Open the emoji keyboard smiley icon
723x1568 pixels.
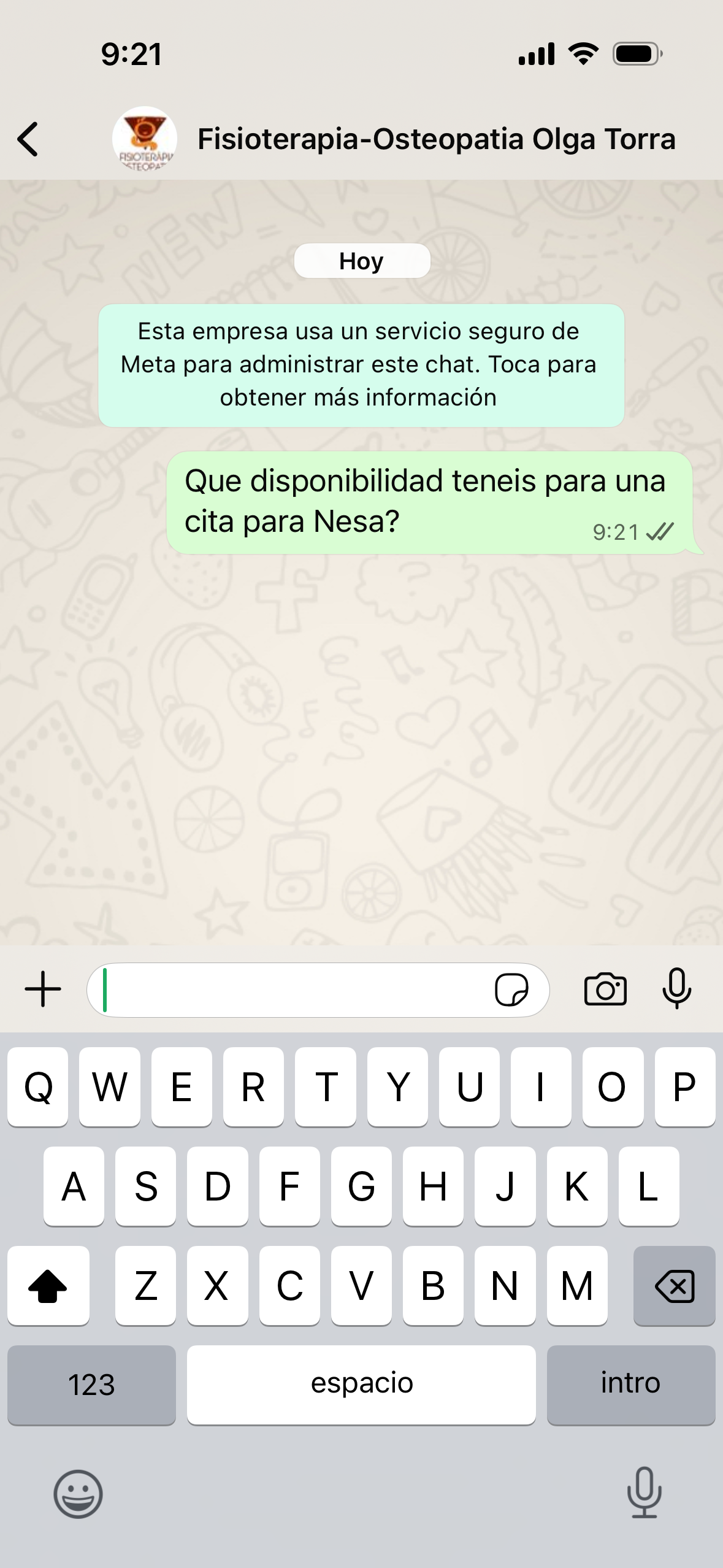pos(78,1494)
